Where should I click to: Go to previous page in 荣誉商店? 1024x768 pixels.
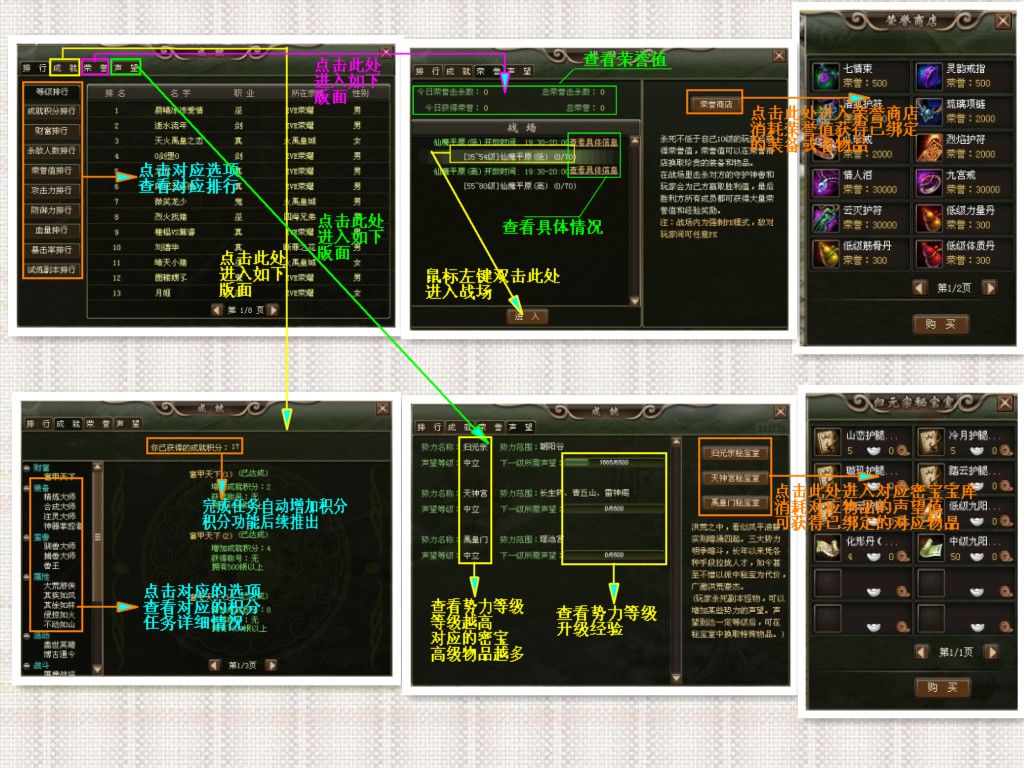pyautogui.click(x=920, y=288)
